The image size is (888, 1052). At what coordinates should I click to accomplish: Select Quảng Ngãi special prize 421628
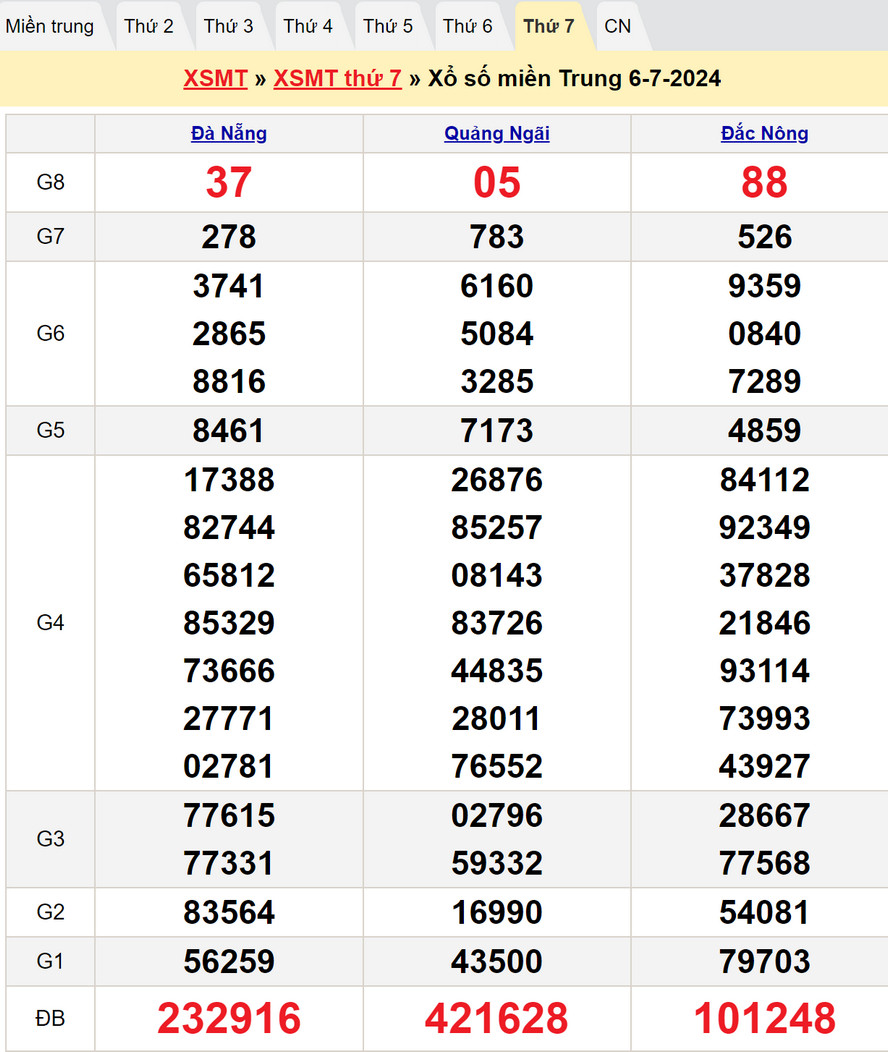pyautogui.click(x=497, y=1018)
